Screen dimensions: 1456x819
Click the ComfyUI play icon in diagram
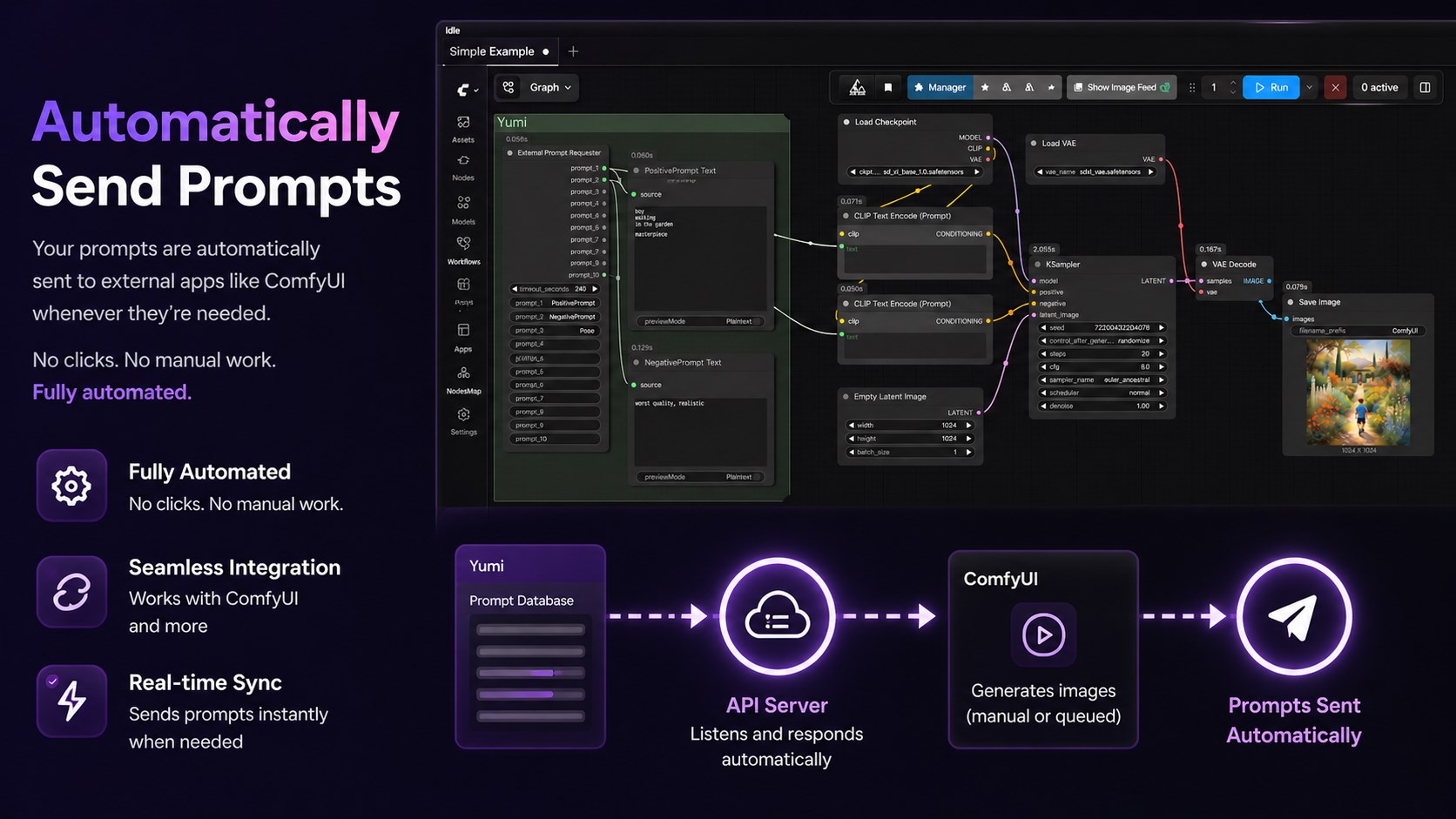click(x=1043, y=634)
